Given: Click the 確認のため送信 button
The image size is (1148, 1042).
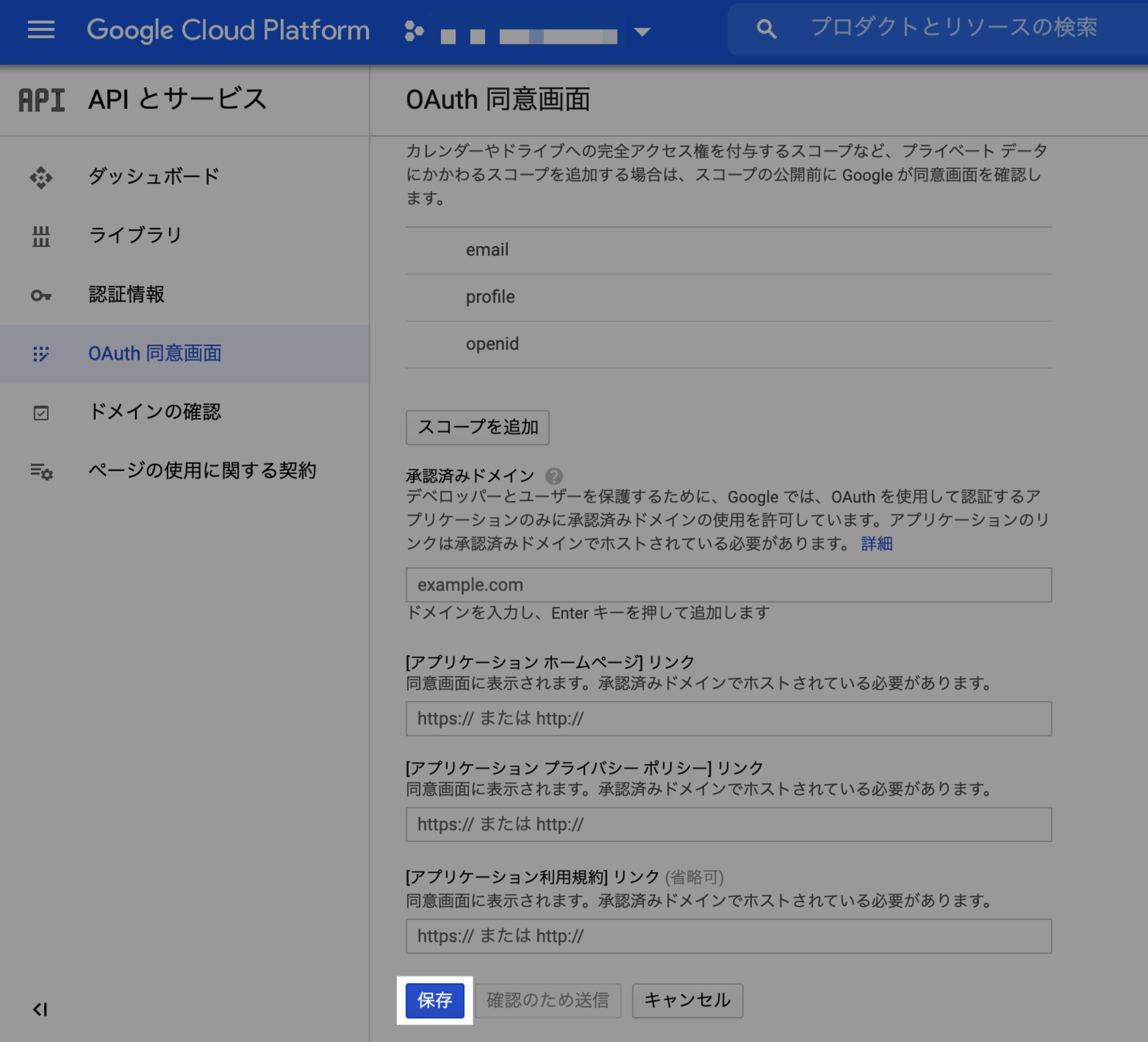Looking at the screenshot, I should (548, 1000).
